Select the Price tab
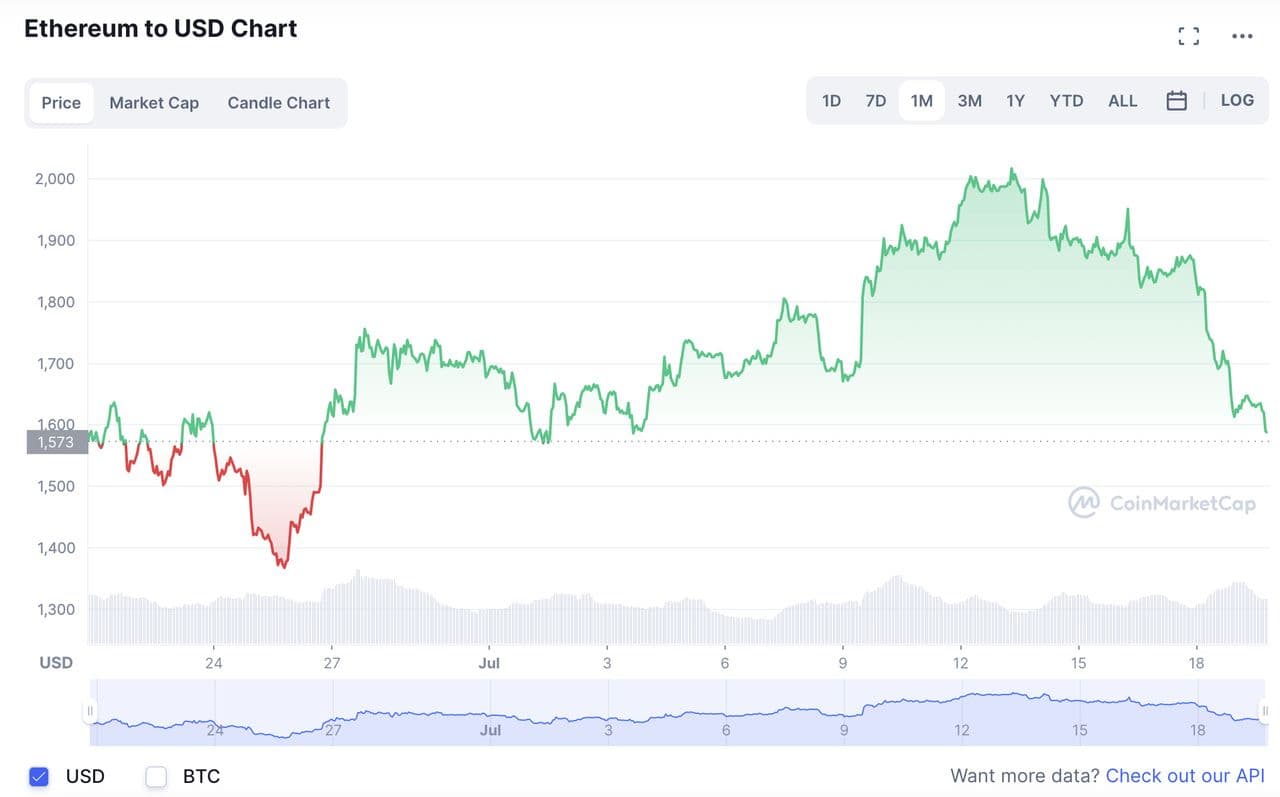The width and height of the screenshot is (1280, 797). (61, 103)
